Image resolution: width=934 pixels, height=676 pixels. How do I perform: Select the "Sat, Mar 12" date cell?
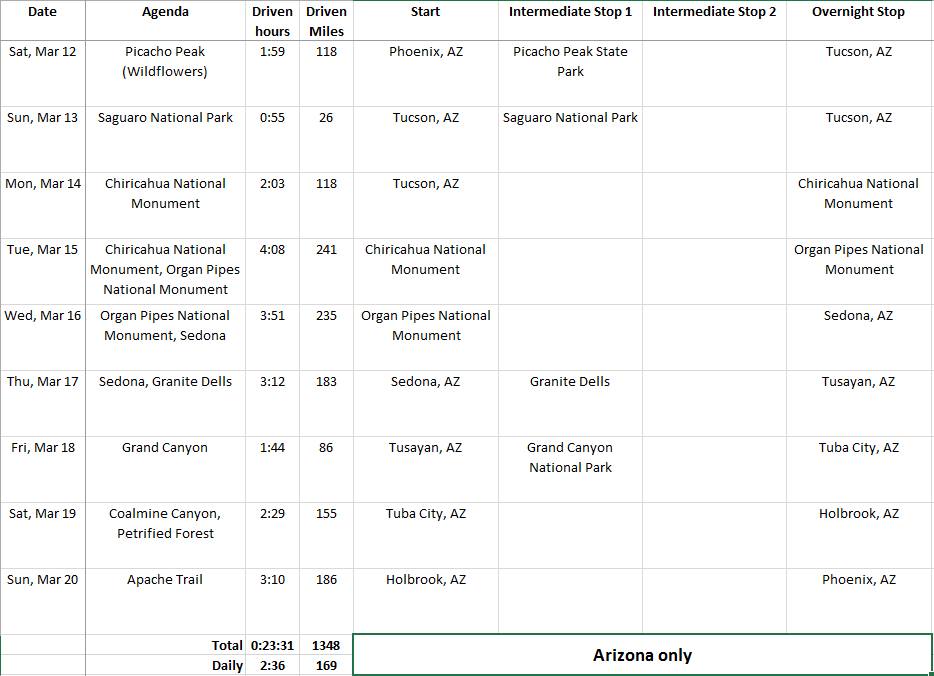42,52
